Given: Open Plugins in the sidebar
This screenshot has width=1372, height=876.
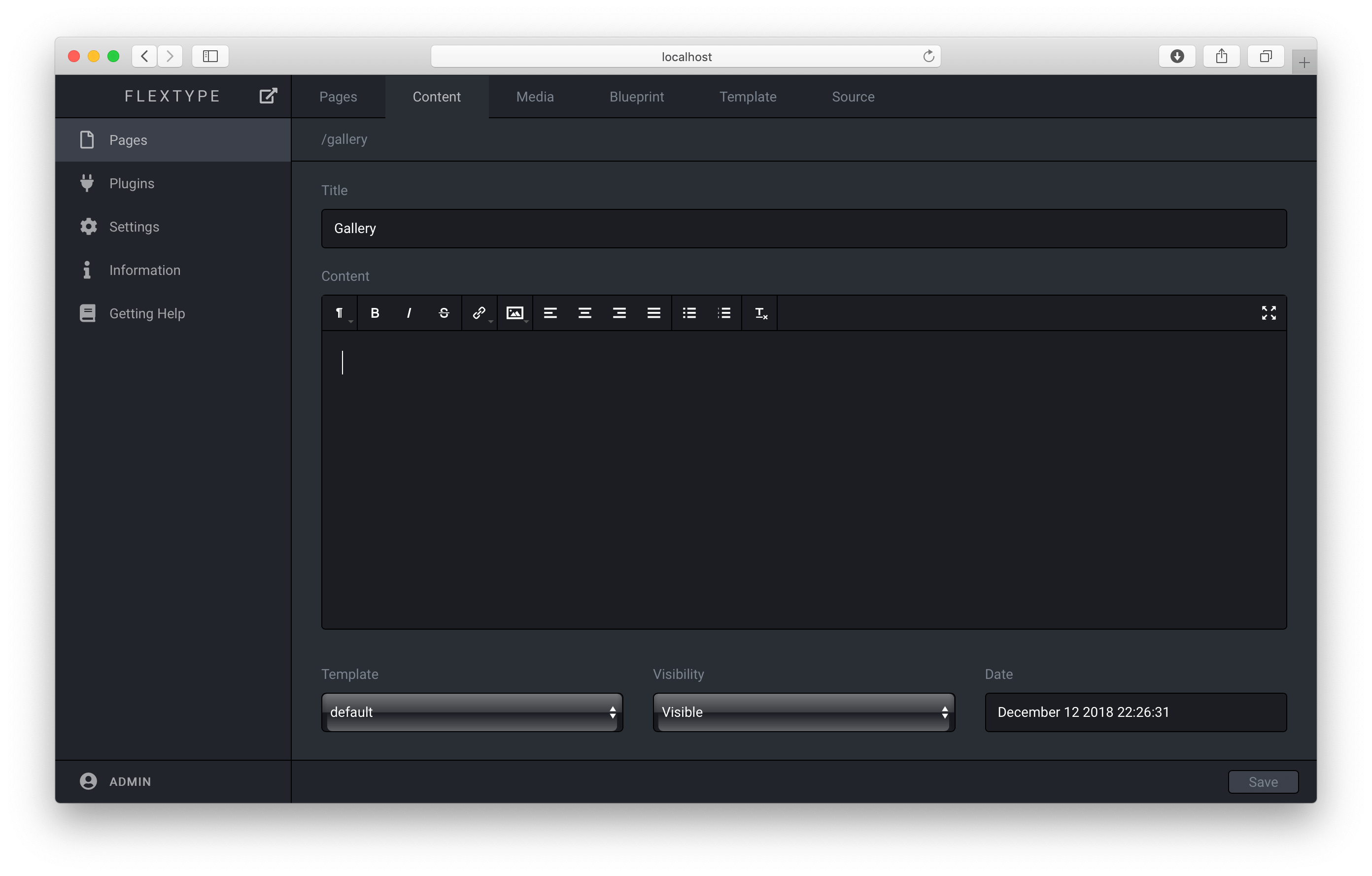Looking at the screenshot, I should coord(132,183).
